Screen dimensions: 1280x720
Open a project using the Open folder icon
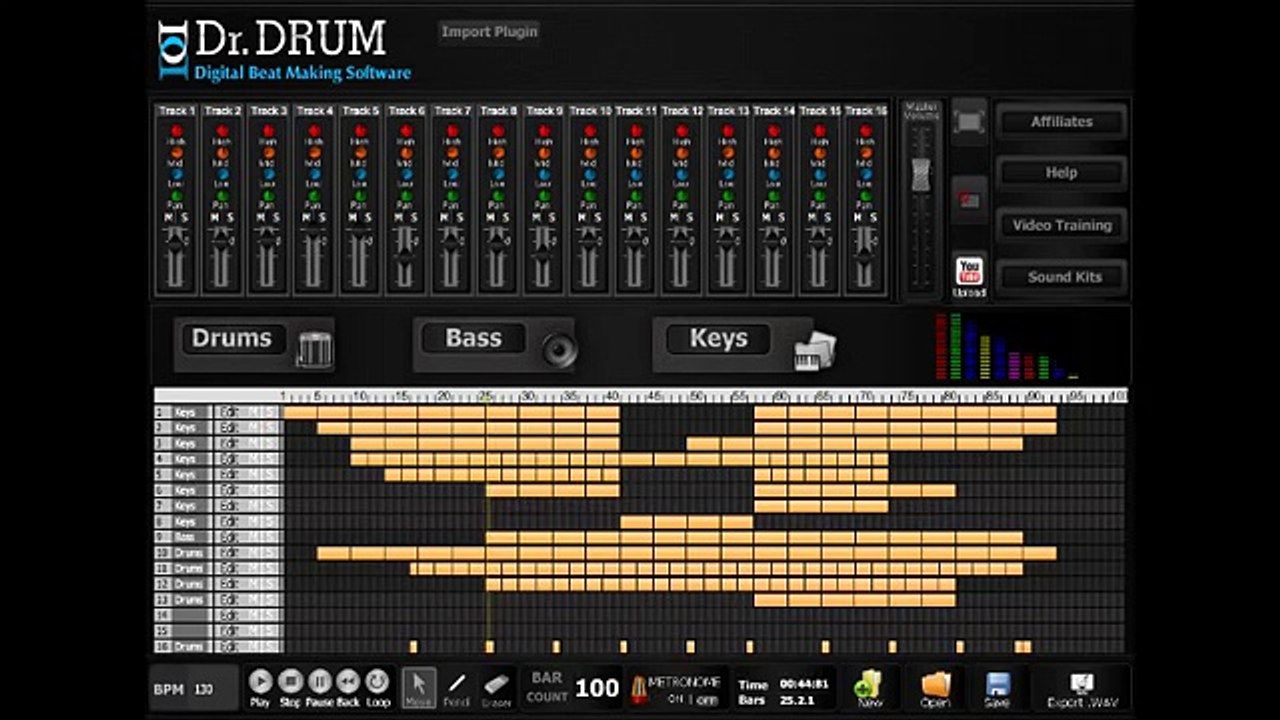(x=936, y=688)
